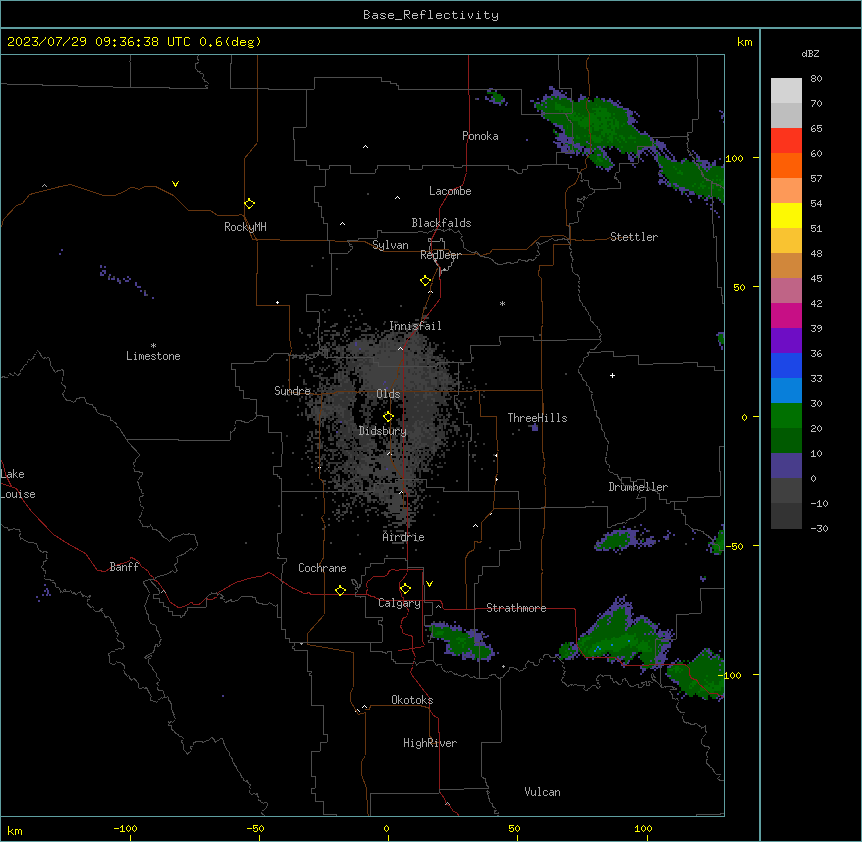This screenshot has height=842, width=862.
Task: Click the yellow diamond marker below RedDeer
Action: (x=425, y=281)
